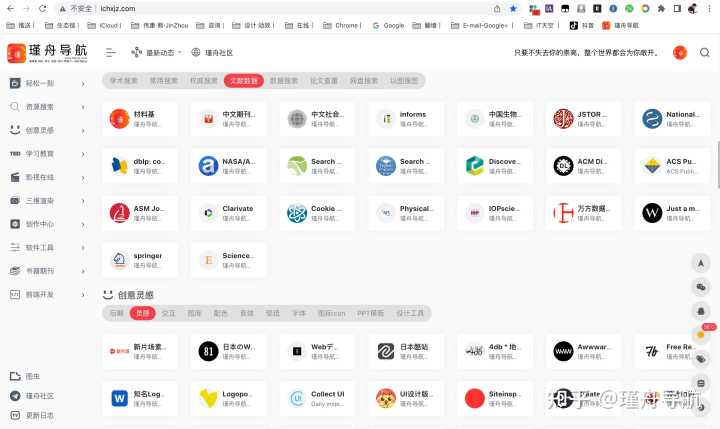Open 更新日志 at the sidebar bottom
720x429 pixels.
(x=32, y=415)
